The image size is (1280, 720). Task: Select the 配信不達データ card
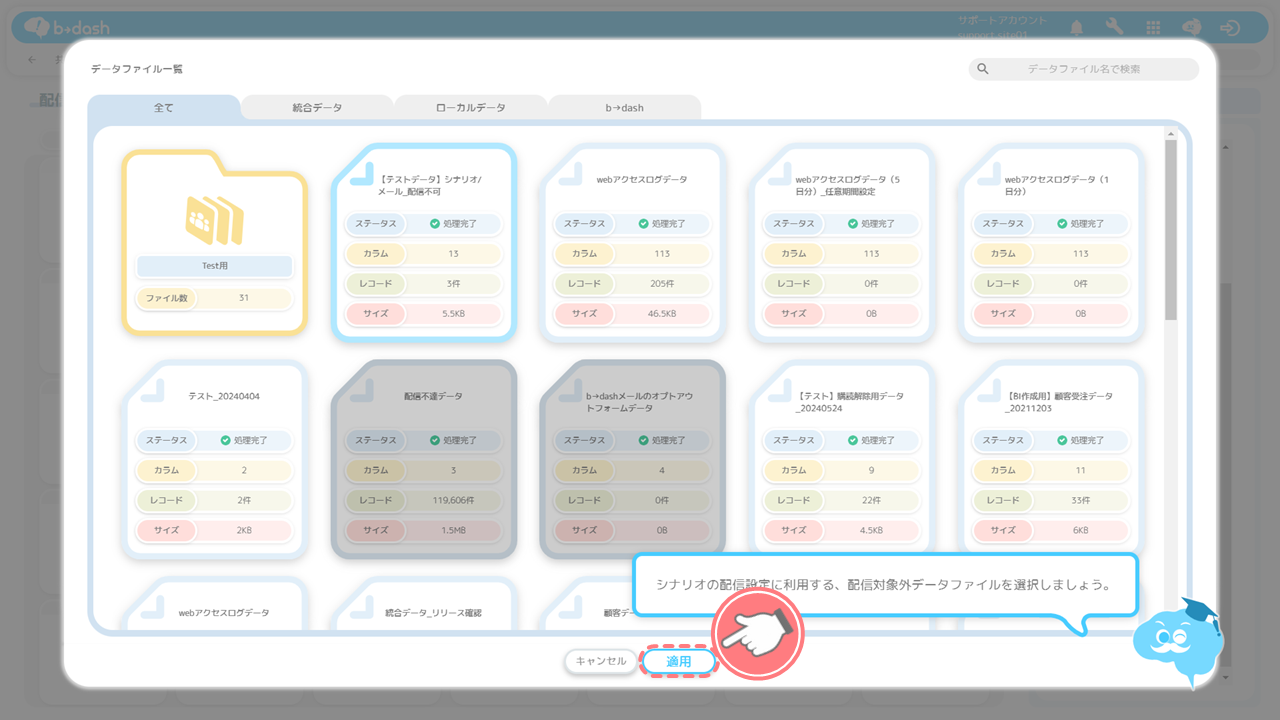(424, 459)
